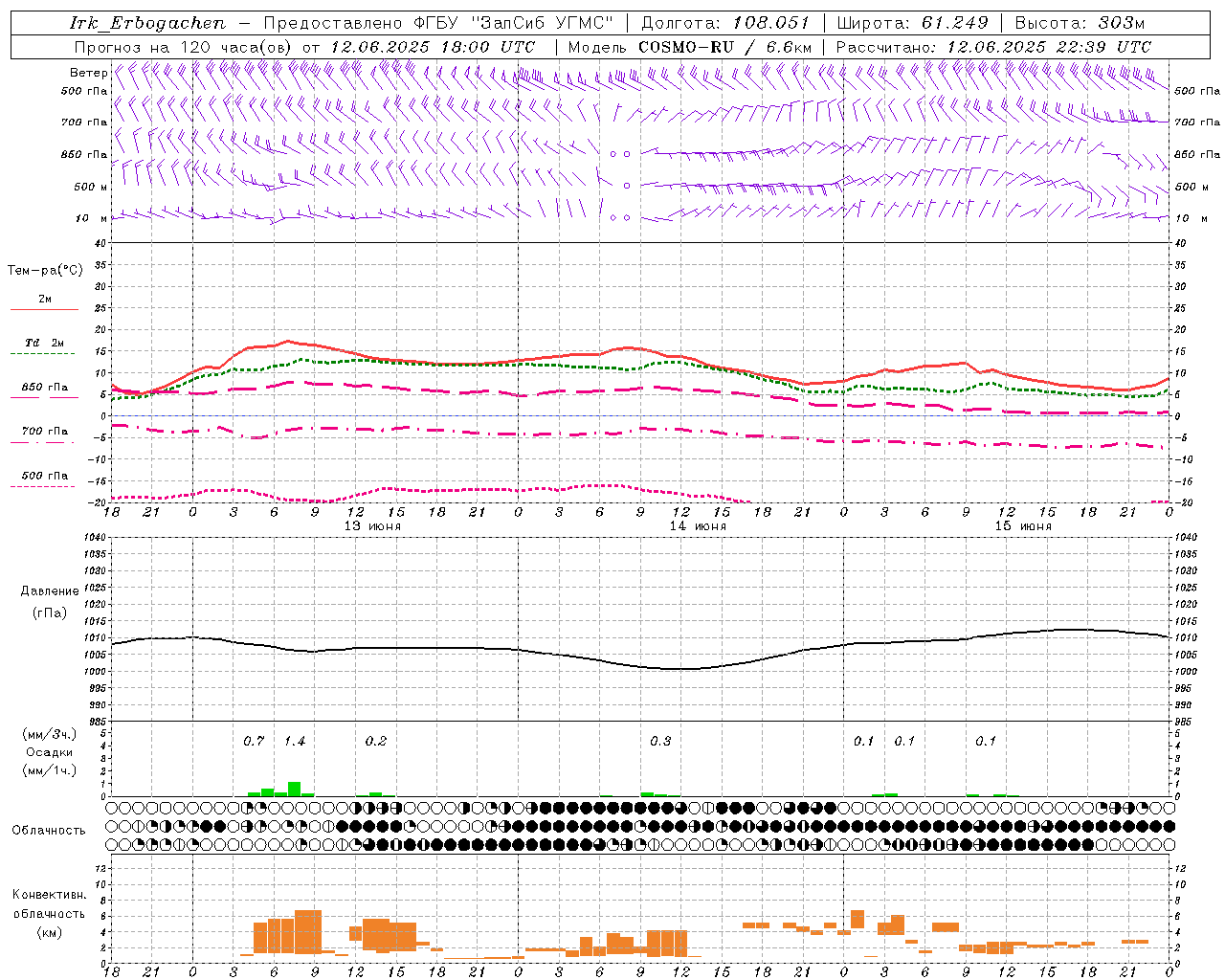
Task: Click left '10 м' wind row label
Action: [x=92, y=218]
